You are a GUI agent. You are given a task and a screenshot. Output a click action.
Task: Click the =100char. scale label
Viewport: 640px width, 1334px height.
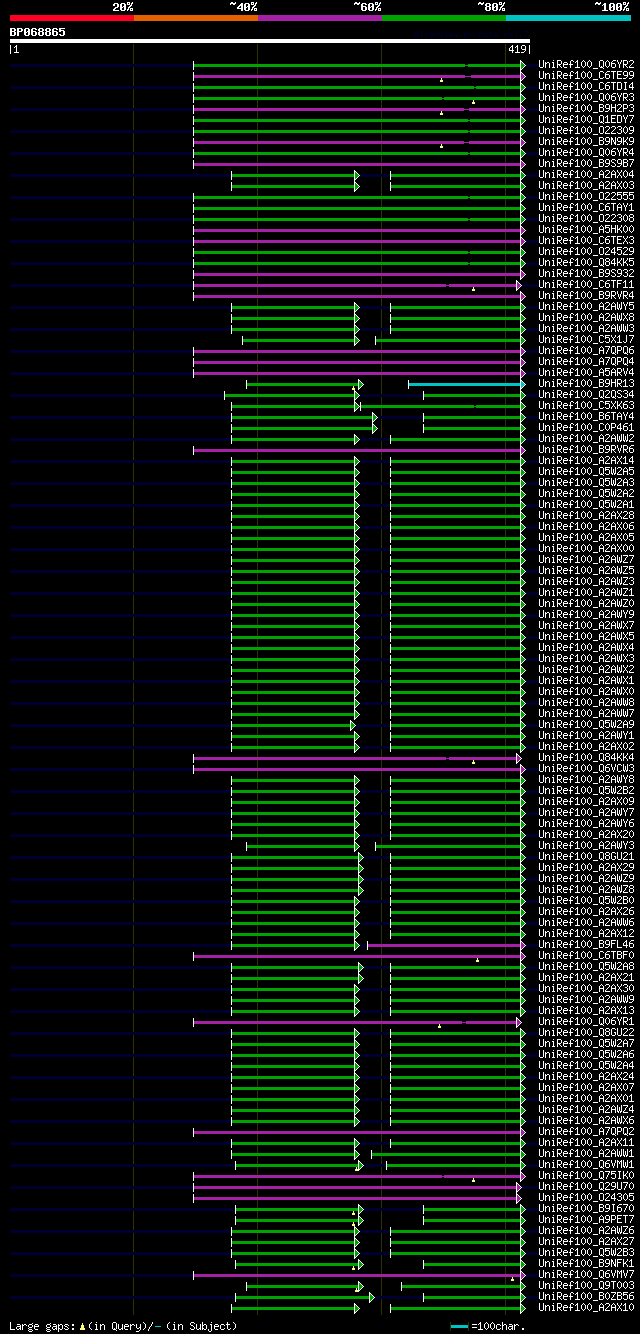pyautogui.click(x=497, y=1326)
